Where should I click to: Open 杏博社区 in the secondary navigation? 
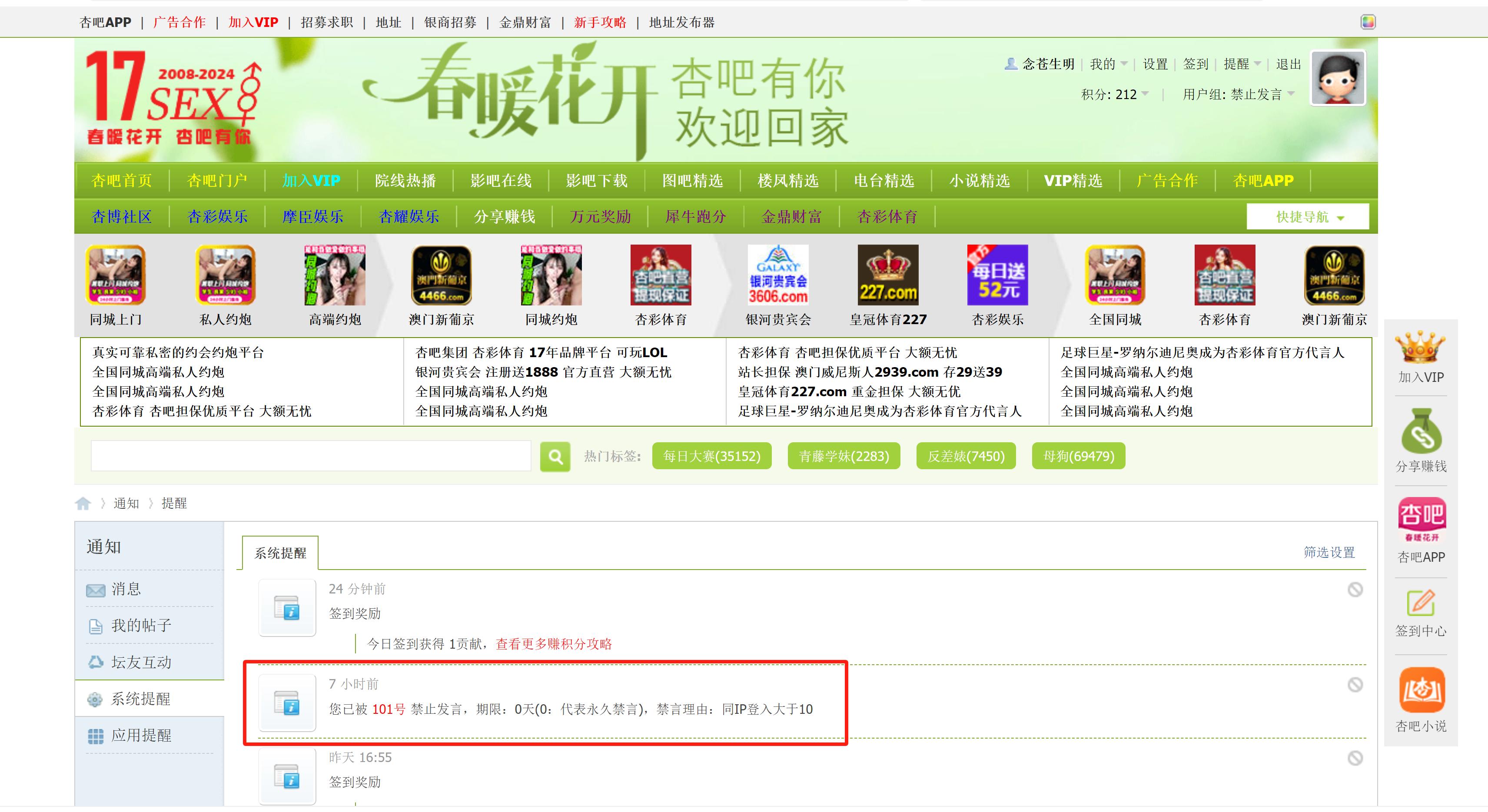(x=121, y=216)
